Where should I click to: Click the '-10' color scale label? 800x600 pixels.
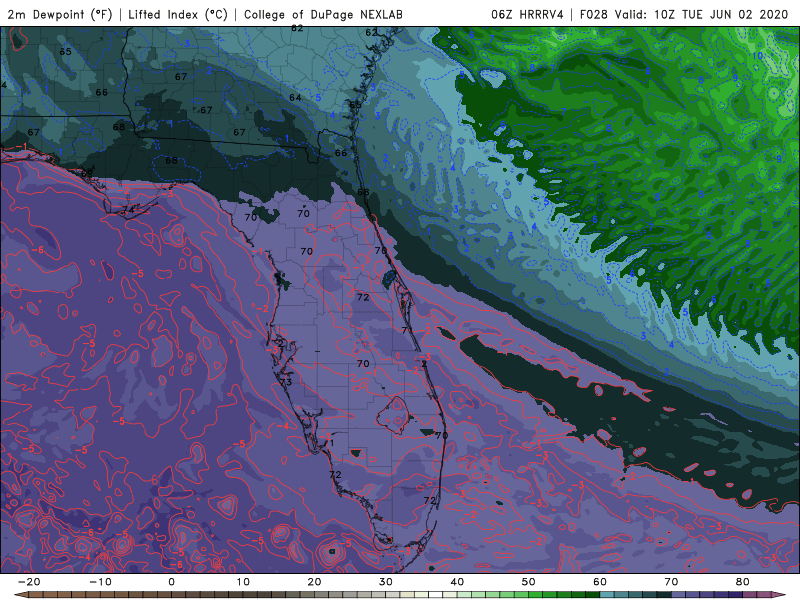[100, 582]
